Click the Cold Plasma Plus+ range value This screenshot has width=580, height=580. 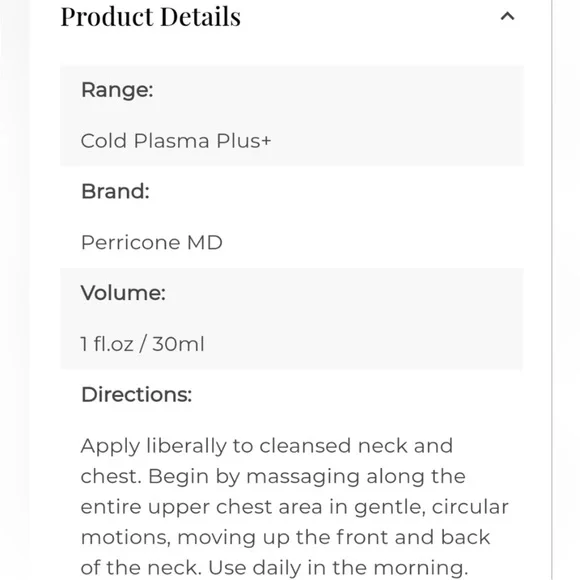(176, 141)
